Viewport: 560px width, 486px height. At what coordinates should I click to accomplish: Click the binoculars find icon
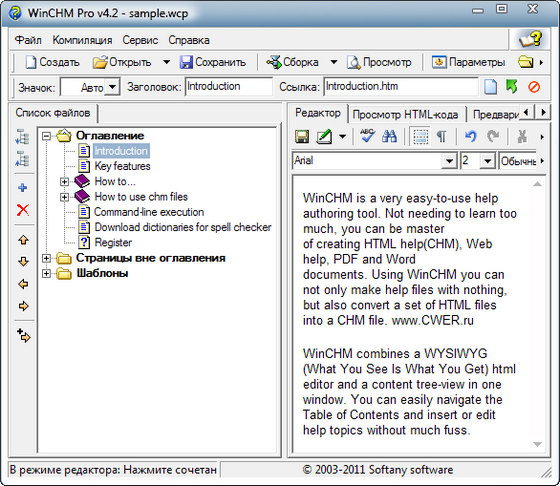pyautogui.click(x=389, y=136)
